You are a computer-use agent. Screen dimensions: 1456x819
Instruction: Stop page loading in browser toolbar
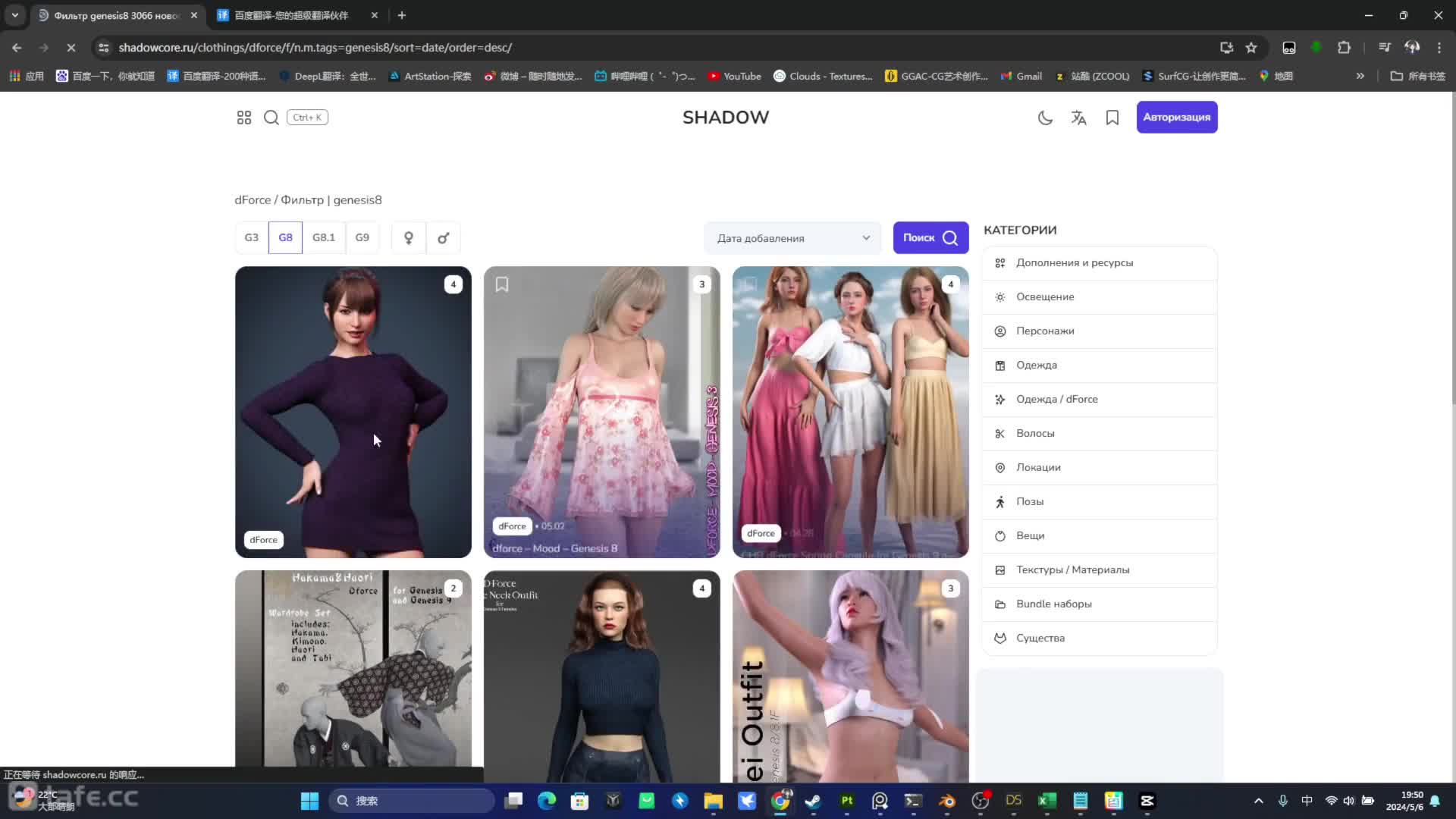(71, 48)
